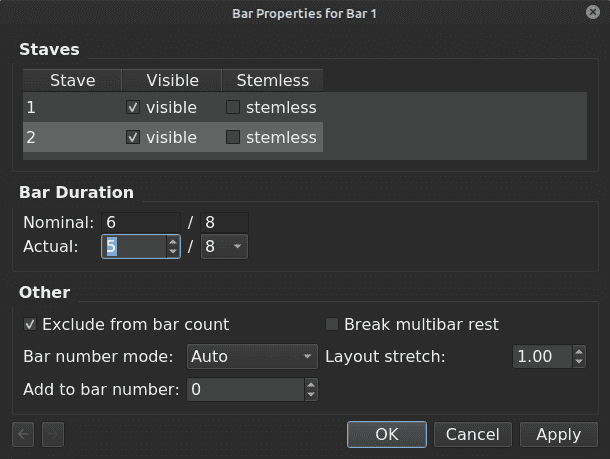
Task: Close the Bar Properties dialog
Action: pyautogui.click(x=593, y=12)
